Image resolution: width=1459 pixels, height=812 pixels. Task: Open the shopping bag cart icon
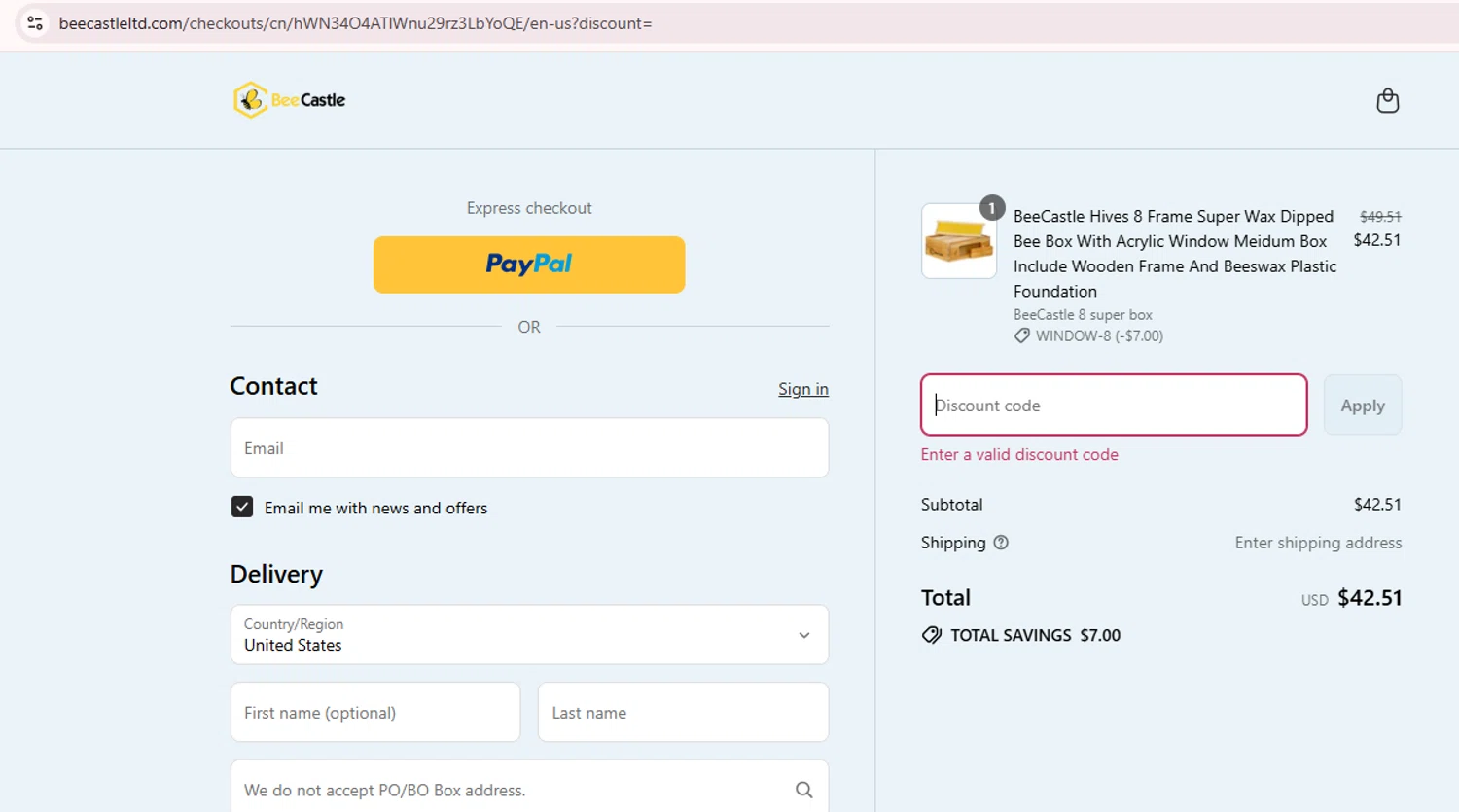[x=1387, y=100]
